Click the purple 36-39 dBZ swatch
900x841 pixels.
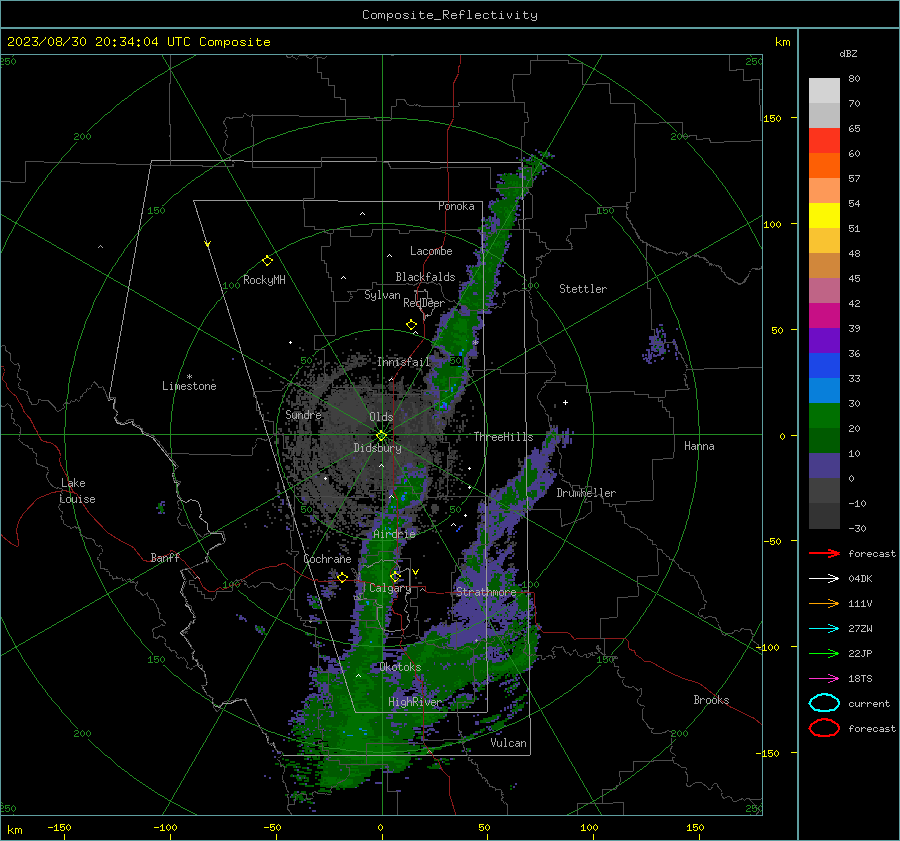point(824,341)
